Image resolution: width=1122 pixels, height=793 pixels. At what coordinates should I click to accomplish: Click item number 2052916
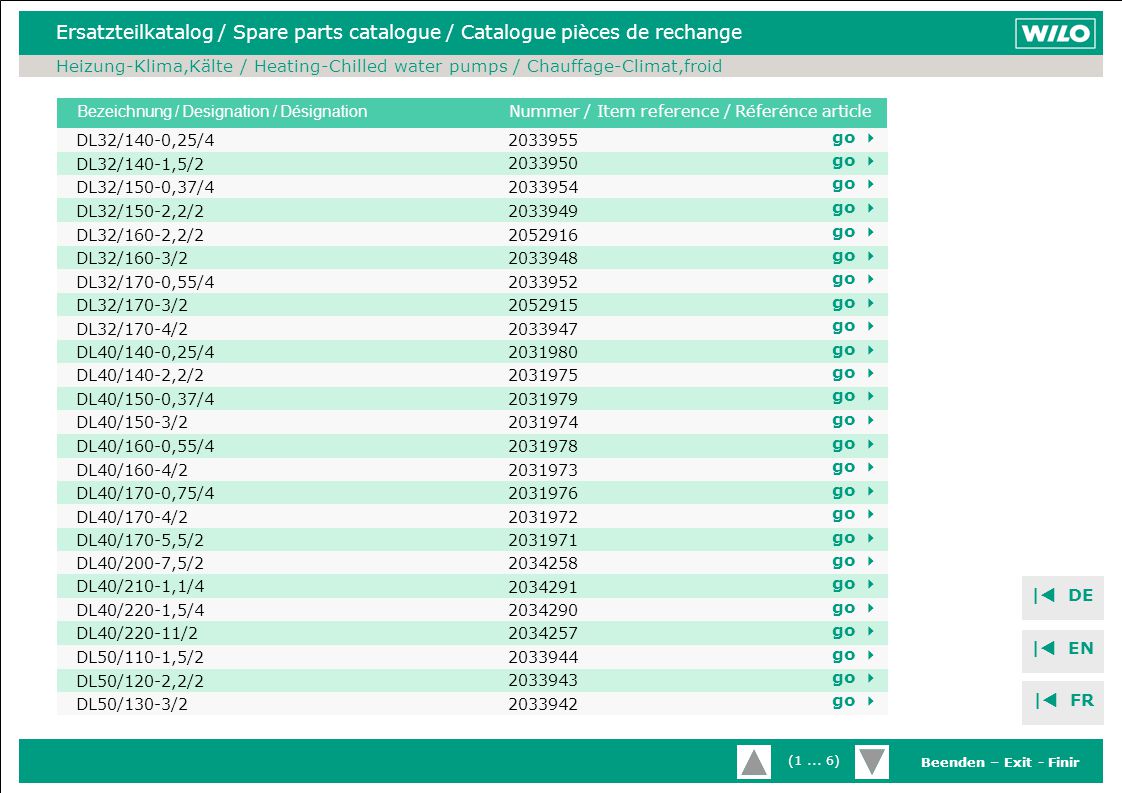pos(543,235)
